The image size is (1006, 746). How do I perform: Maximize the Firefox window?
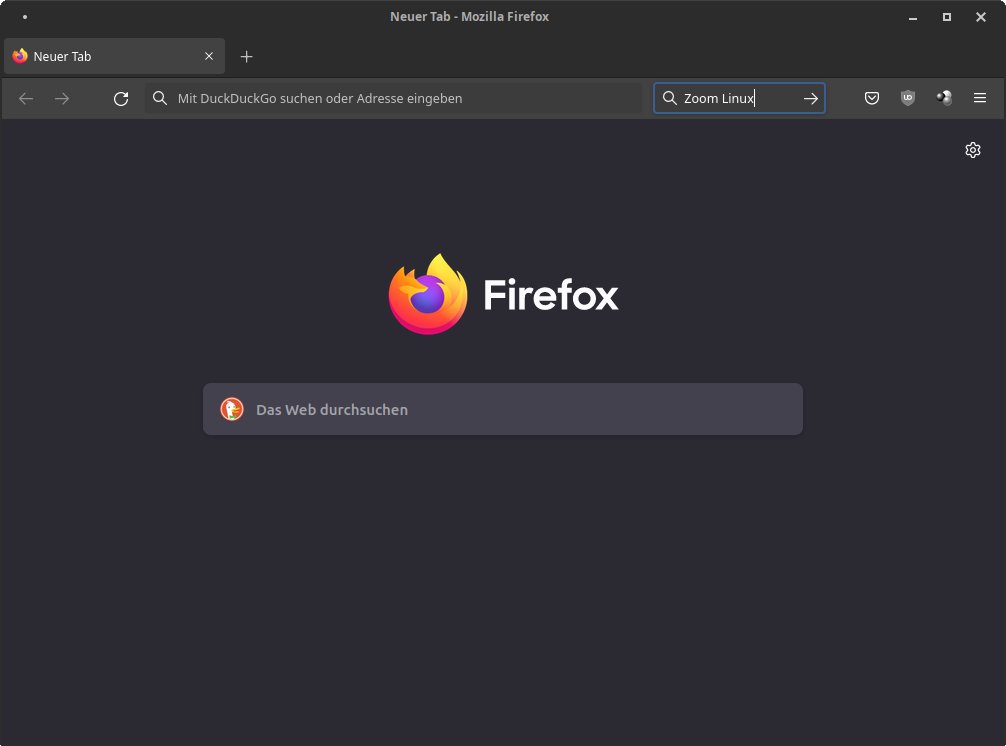coord(946,17)
